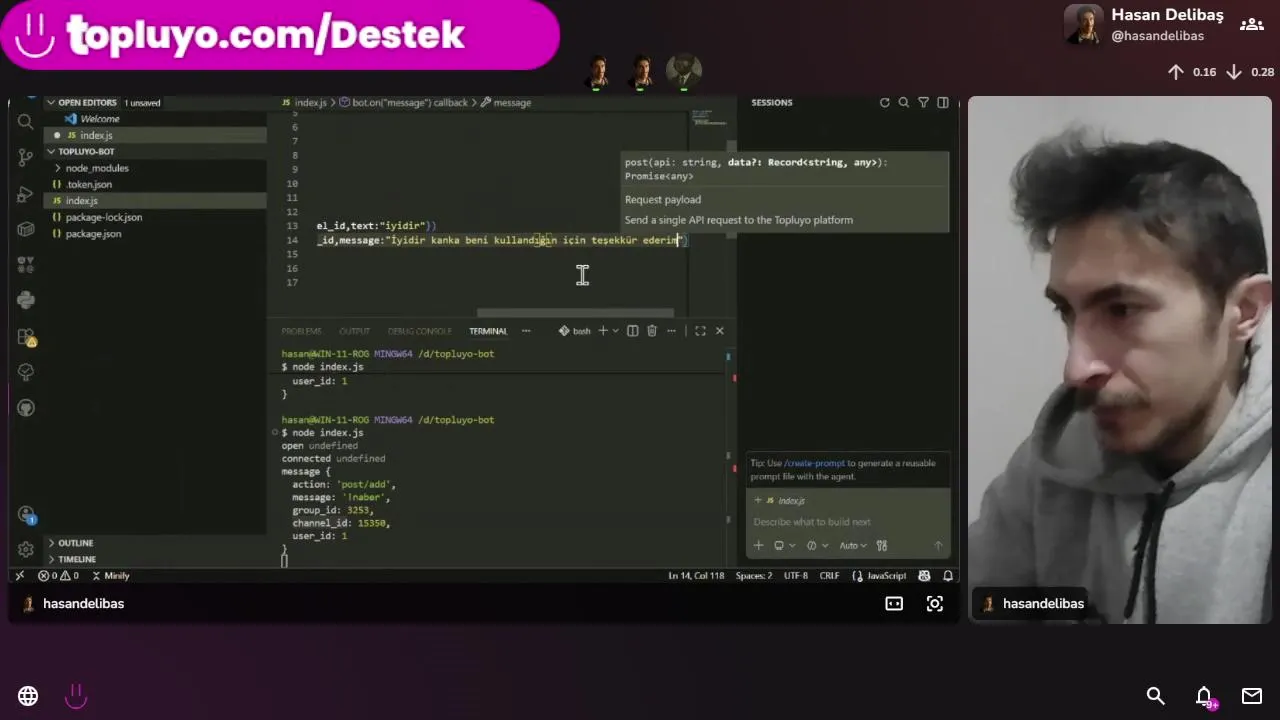Screen dimensions: 1280x720
Task: Search sessions with the magnifier icon
Action: click(904, 102)
